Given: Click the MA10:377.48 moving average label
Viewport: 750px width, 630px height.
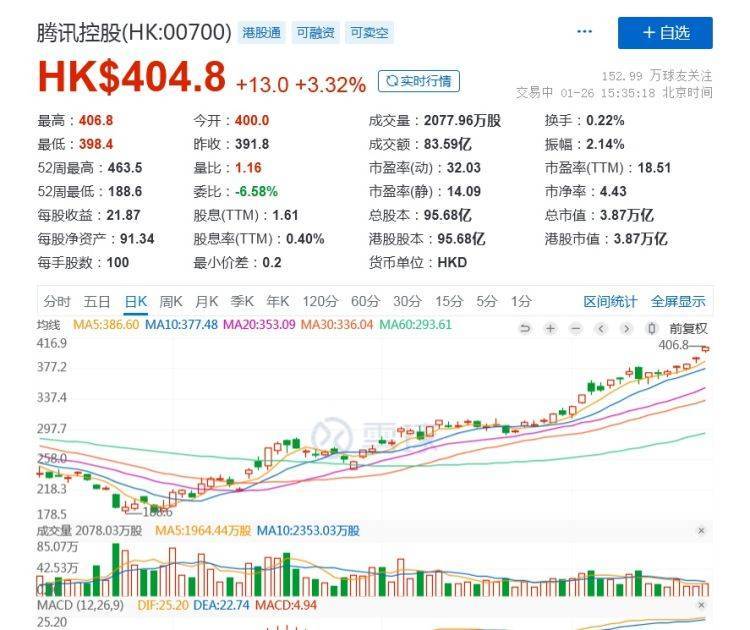Looking at the screenshot, I should (x=181, y=324).
